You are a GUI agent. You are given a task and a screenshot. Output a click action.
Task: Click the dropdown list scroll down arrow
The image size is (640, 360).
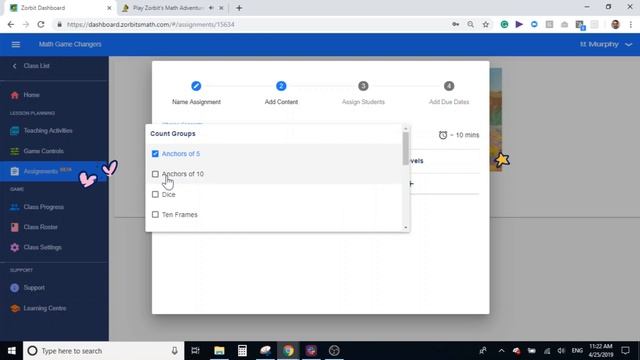coord(406,227)
